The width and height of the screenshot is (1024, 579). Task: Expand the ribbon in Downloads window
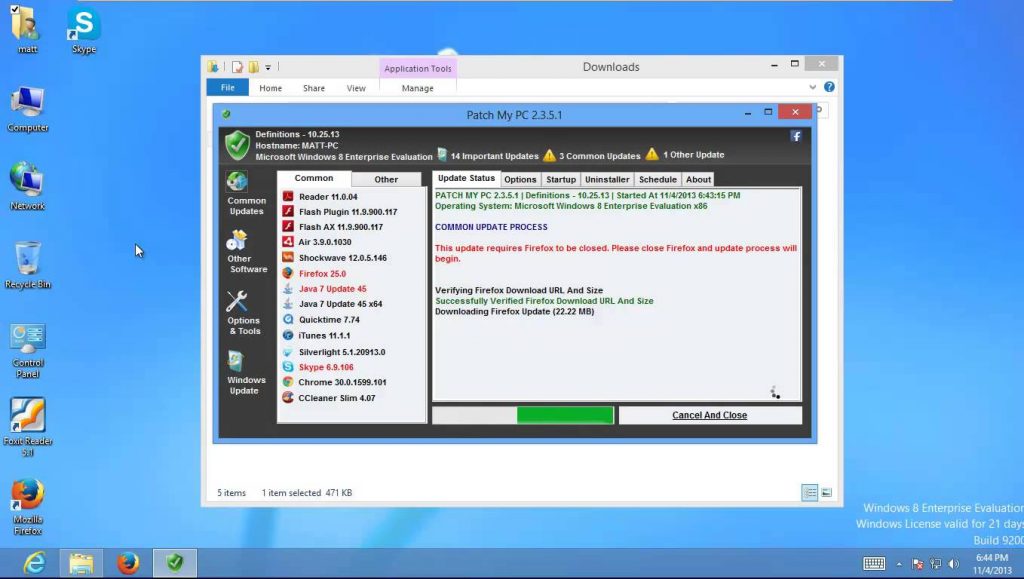(x=812, y=87)
